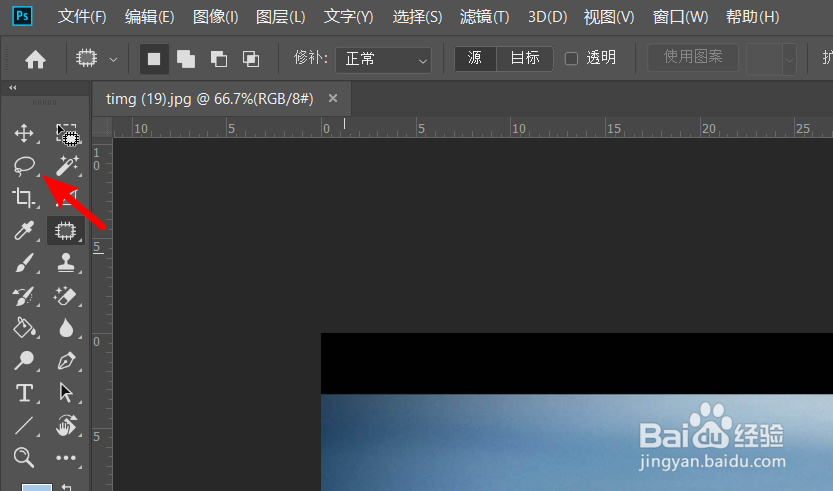Select the Crop tool
833x491 pixels.
(23, 198)
